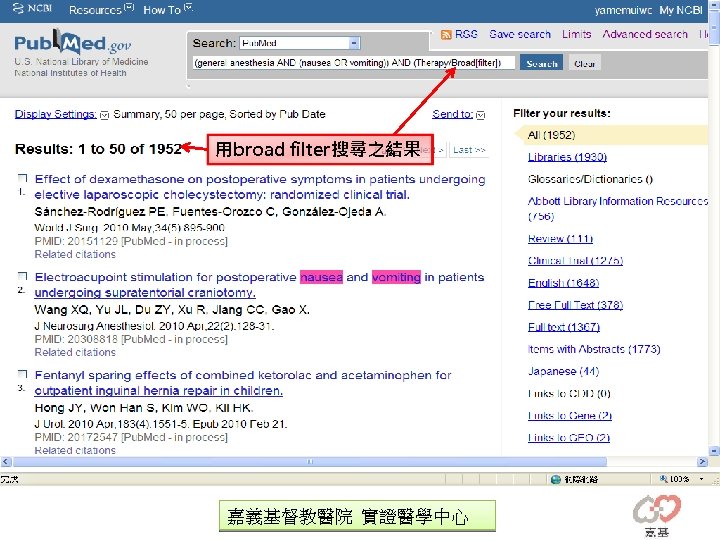Filter results by English (1648)

[563, 283]
